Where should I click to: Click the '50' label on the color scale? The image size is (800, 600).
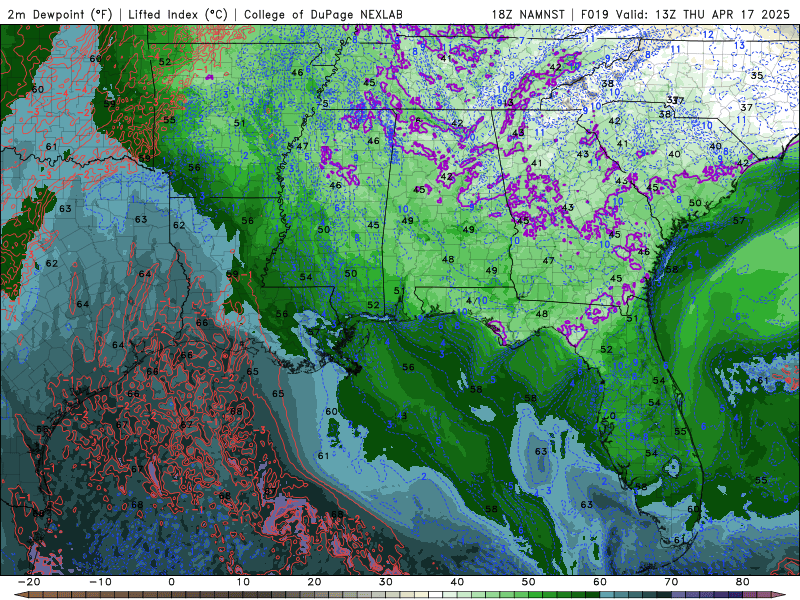tap(529, 582)
